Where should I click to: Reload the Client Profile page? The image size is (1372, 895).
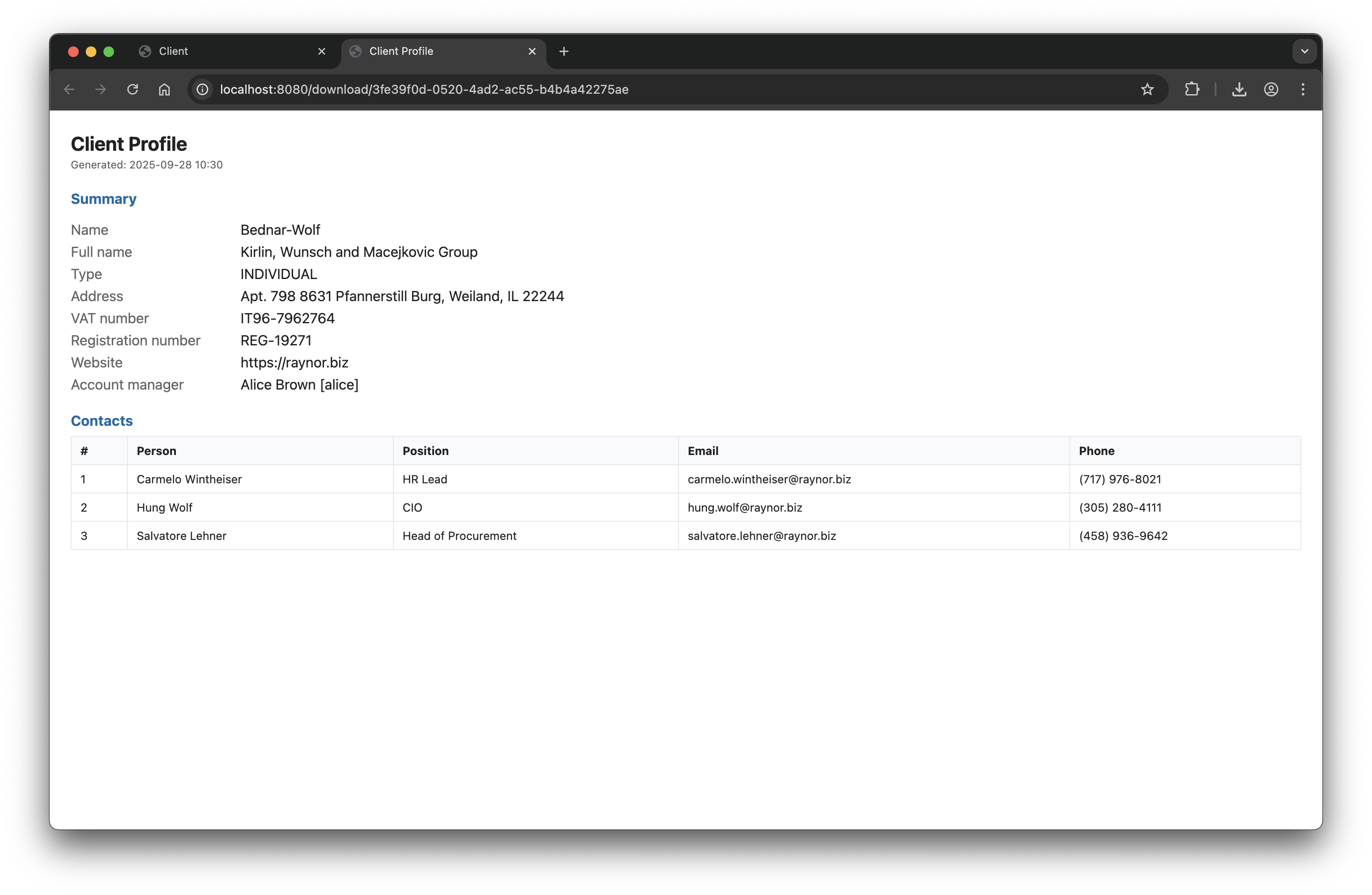pyautogui.click(x=133, y=89)
